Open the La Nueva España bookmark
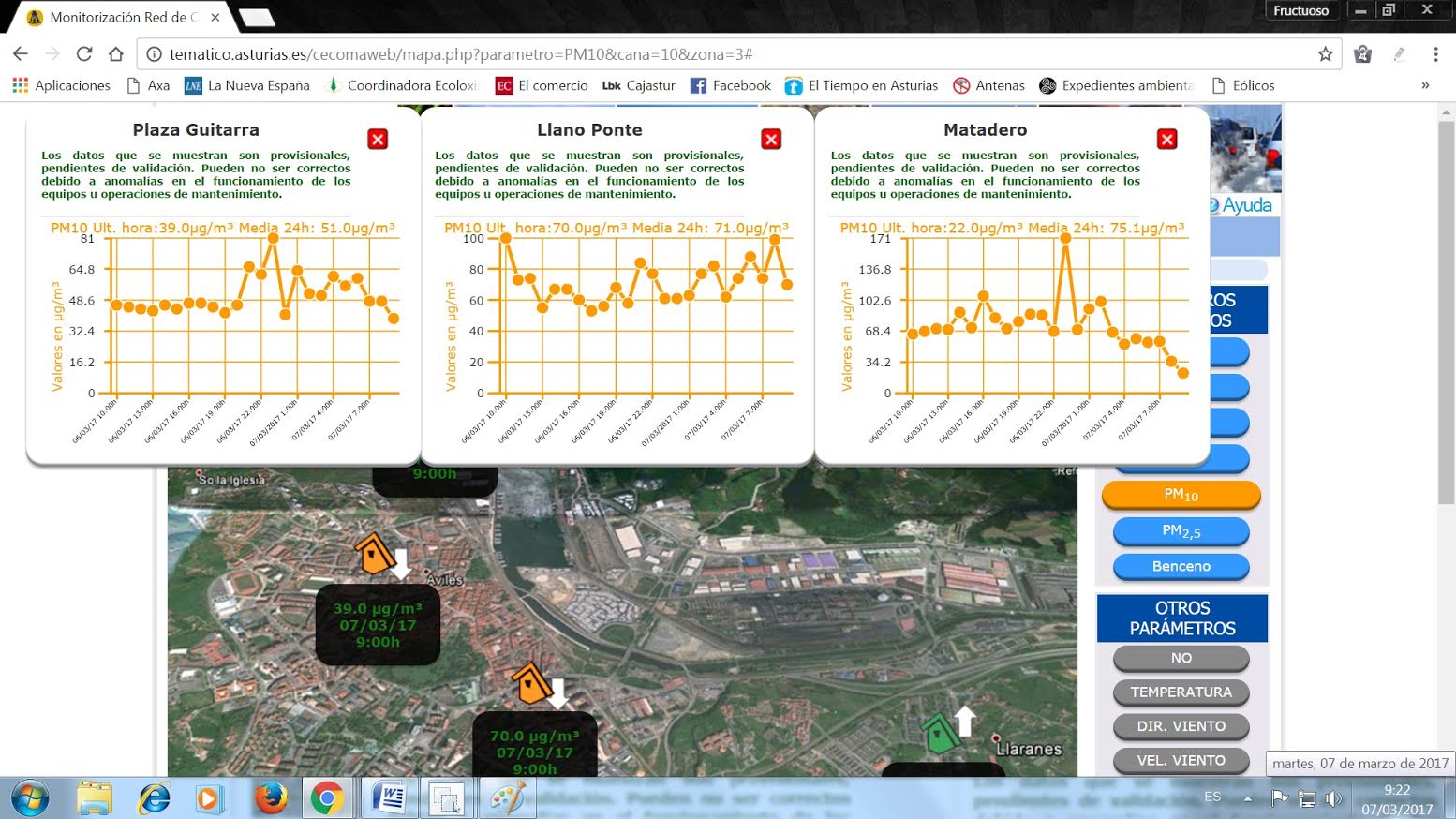 (247, 85)
